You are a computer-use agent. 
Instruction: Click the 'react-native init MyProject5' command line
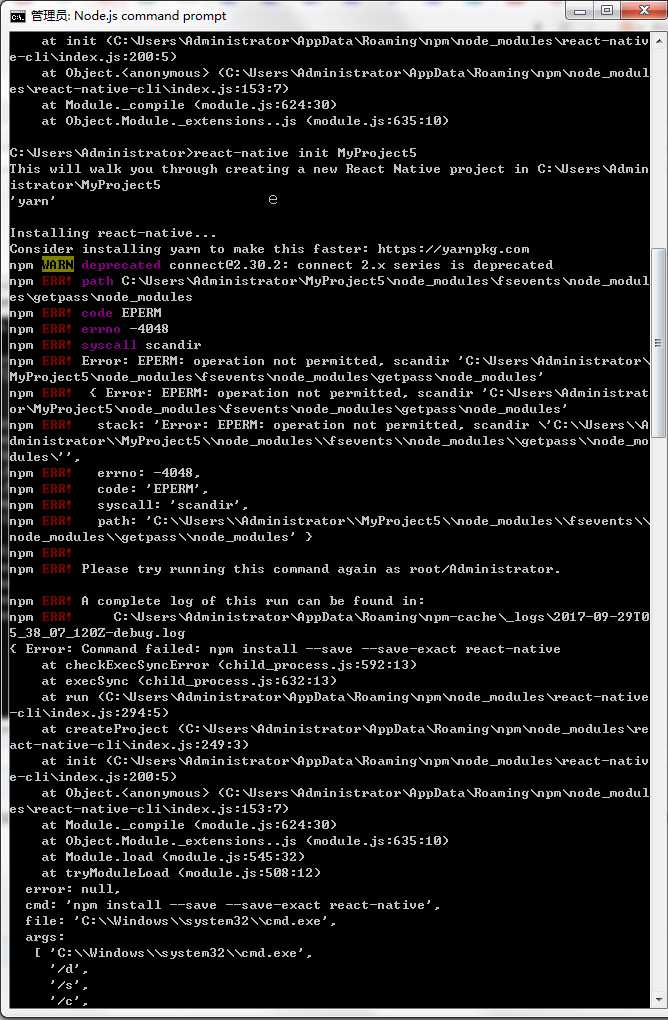coord(305,153)
